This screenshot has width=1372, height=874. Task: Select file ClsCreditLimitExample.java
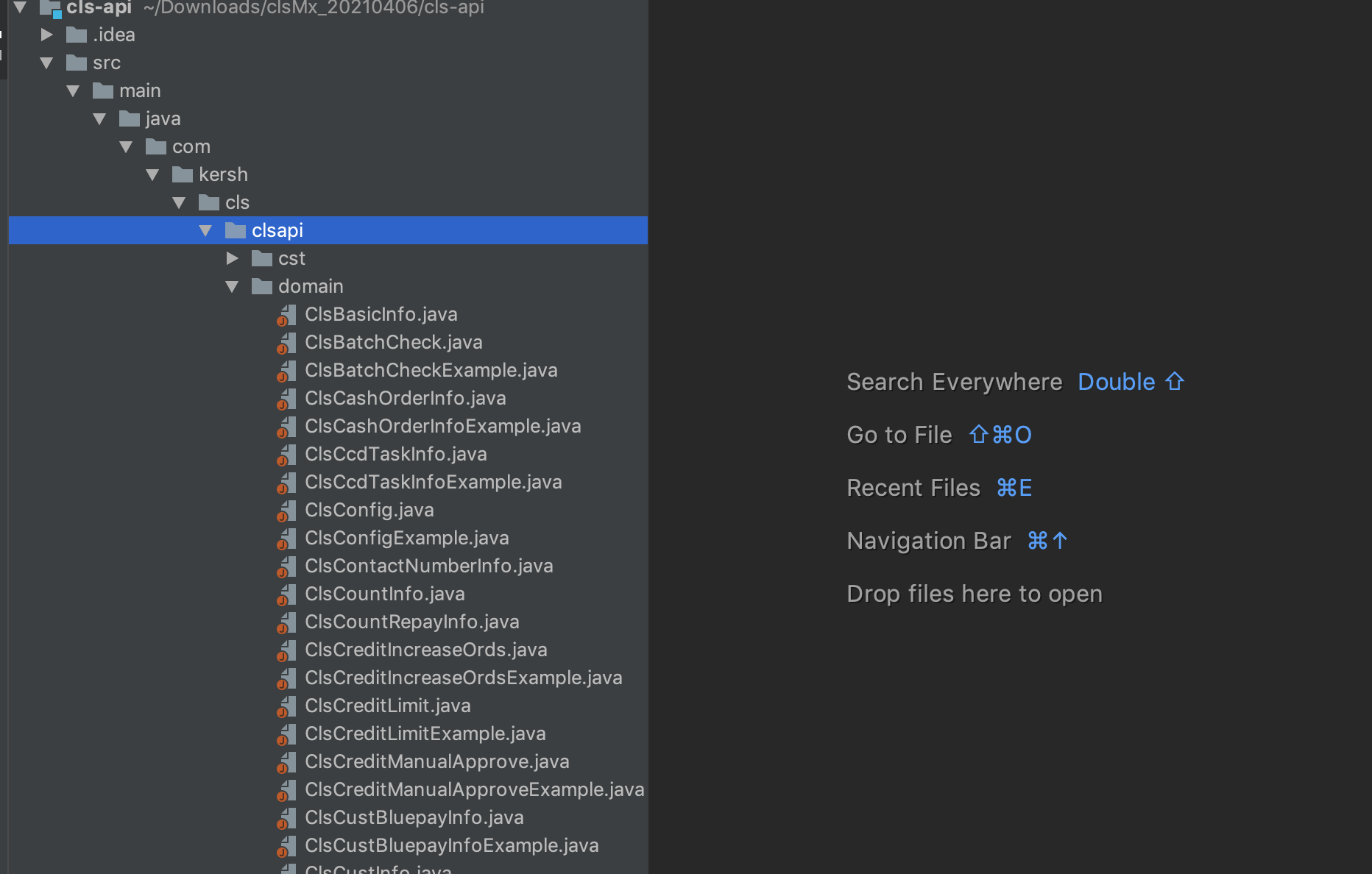tap(425, 733)
